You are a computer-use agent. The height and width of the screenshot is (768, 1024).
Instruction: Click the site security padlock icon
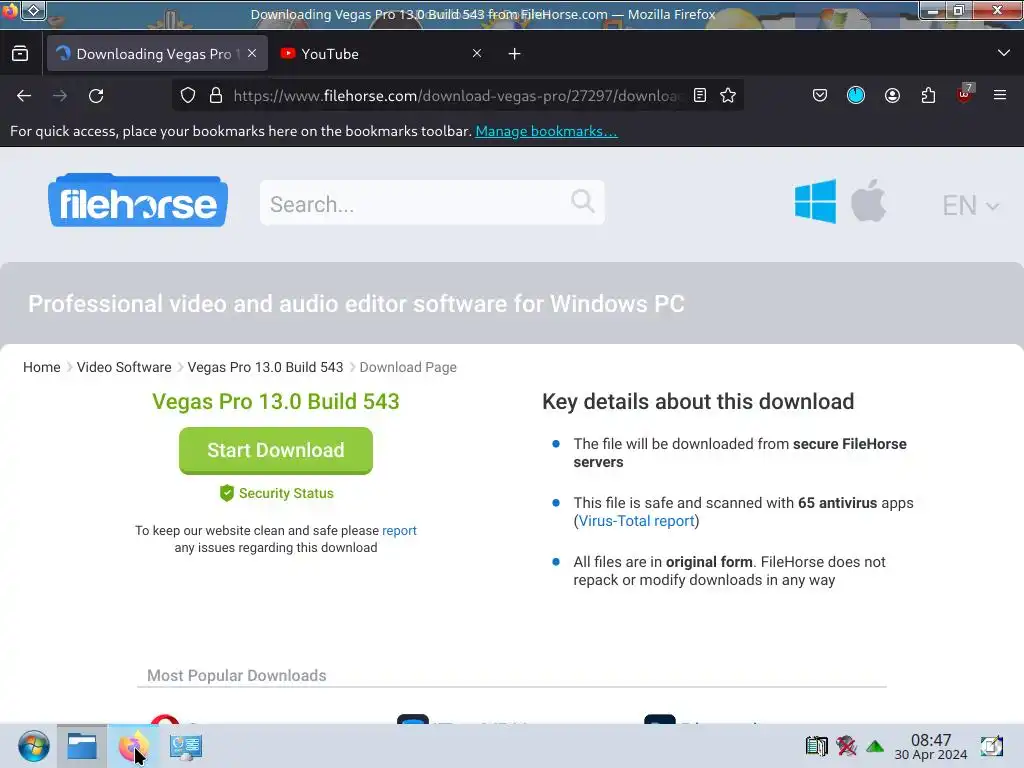pos(216,95)
